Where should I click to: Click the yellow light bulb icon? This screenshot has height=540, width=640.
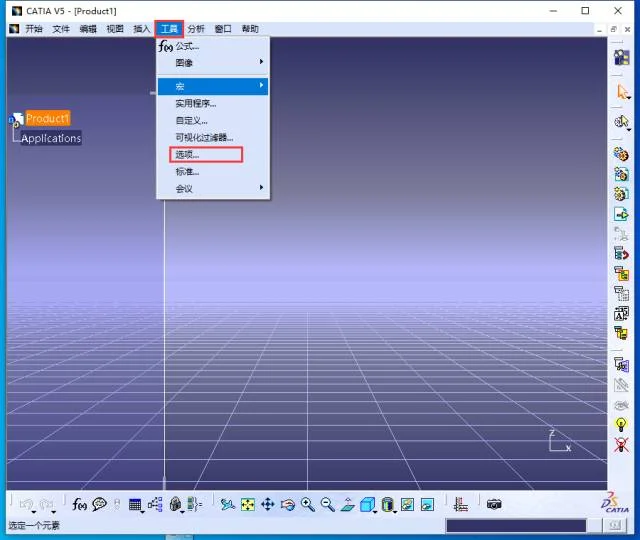pos(621,424)
